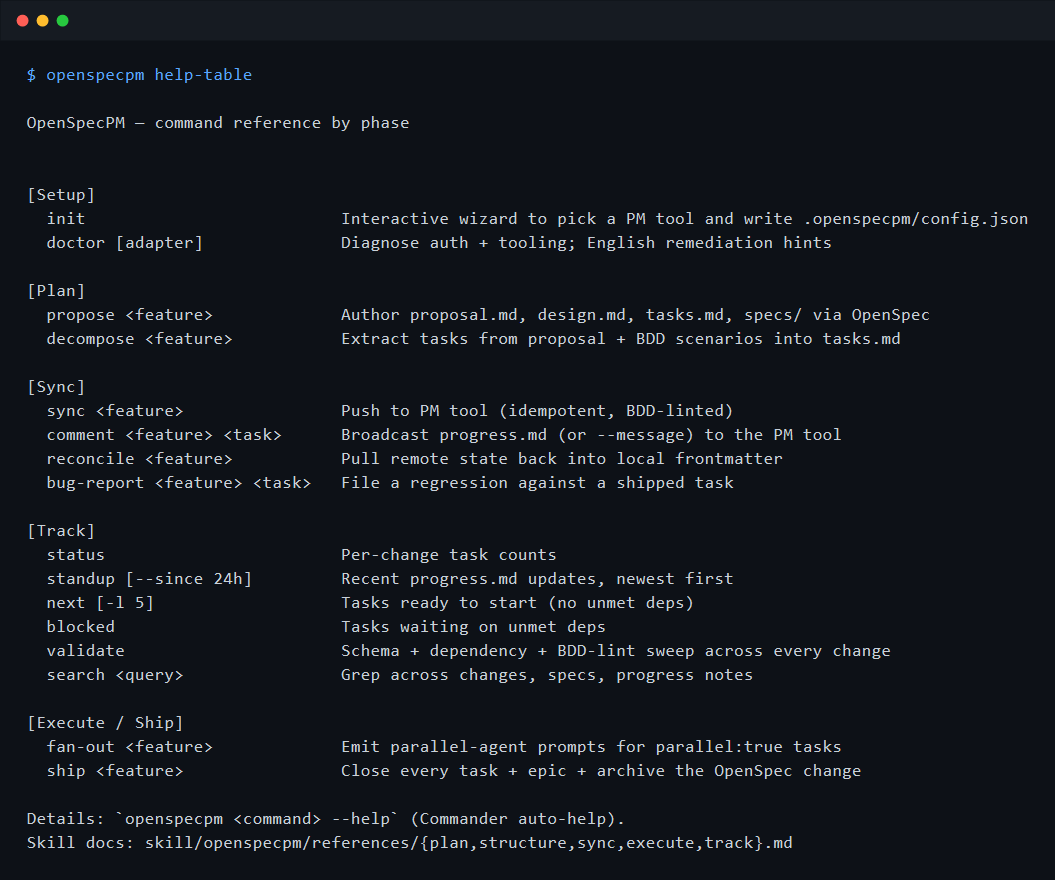Click the 'Close every task + epic' description
This screenshot has width=1055, height=880.
tap(601, 771)
